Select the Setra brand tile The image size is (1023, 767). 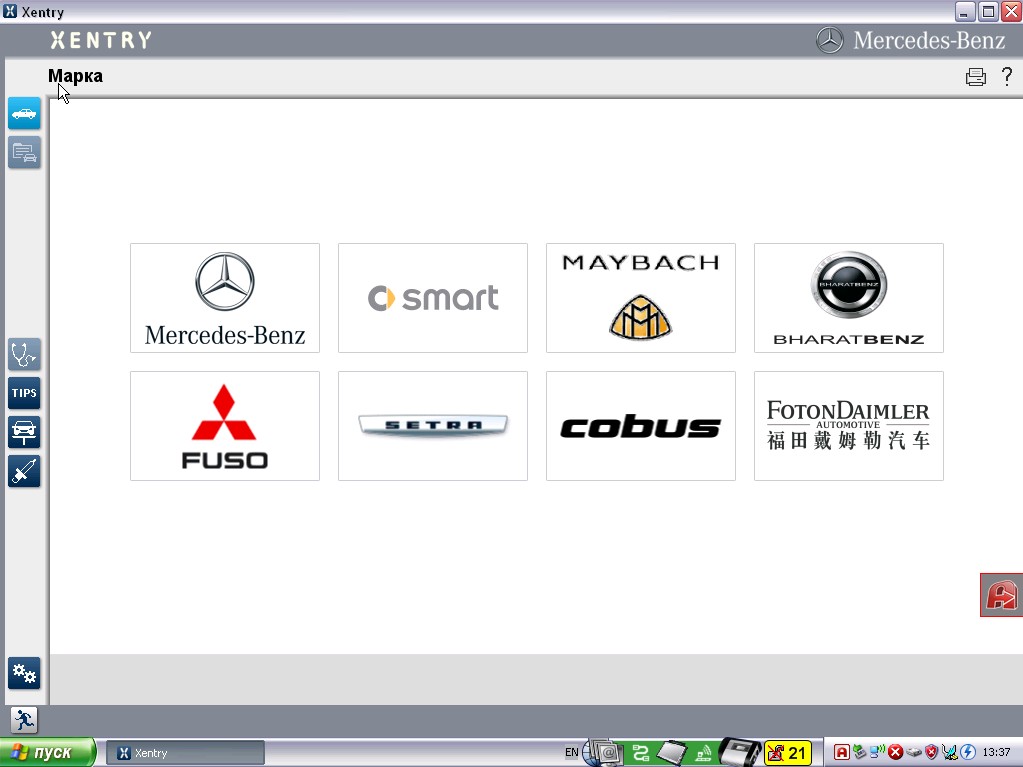tap(433, 426)
